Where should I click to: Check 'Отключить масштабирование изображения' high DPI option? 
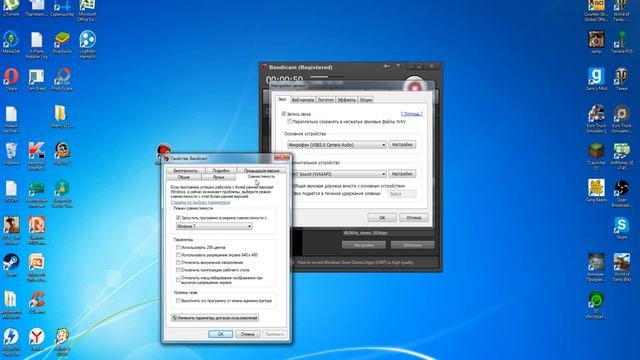click(178, 280)
